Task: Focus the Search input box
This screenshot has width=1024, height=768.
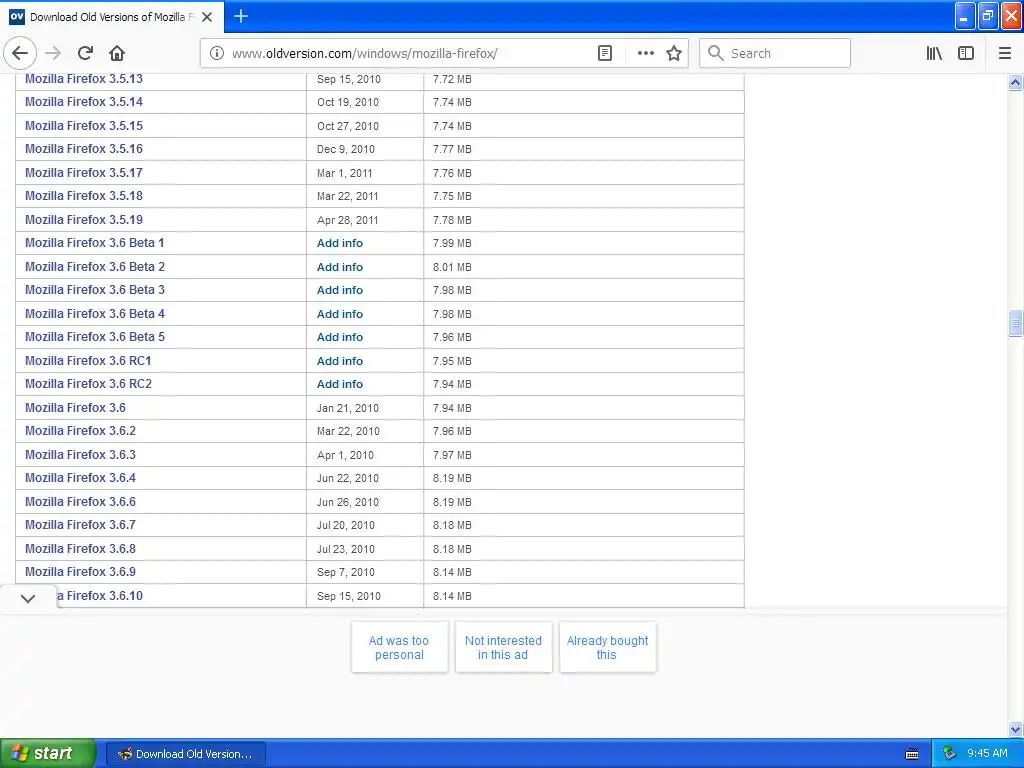Action: pos(775,54)
